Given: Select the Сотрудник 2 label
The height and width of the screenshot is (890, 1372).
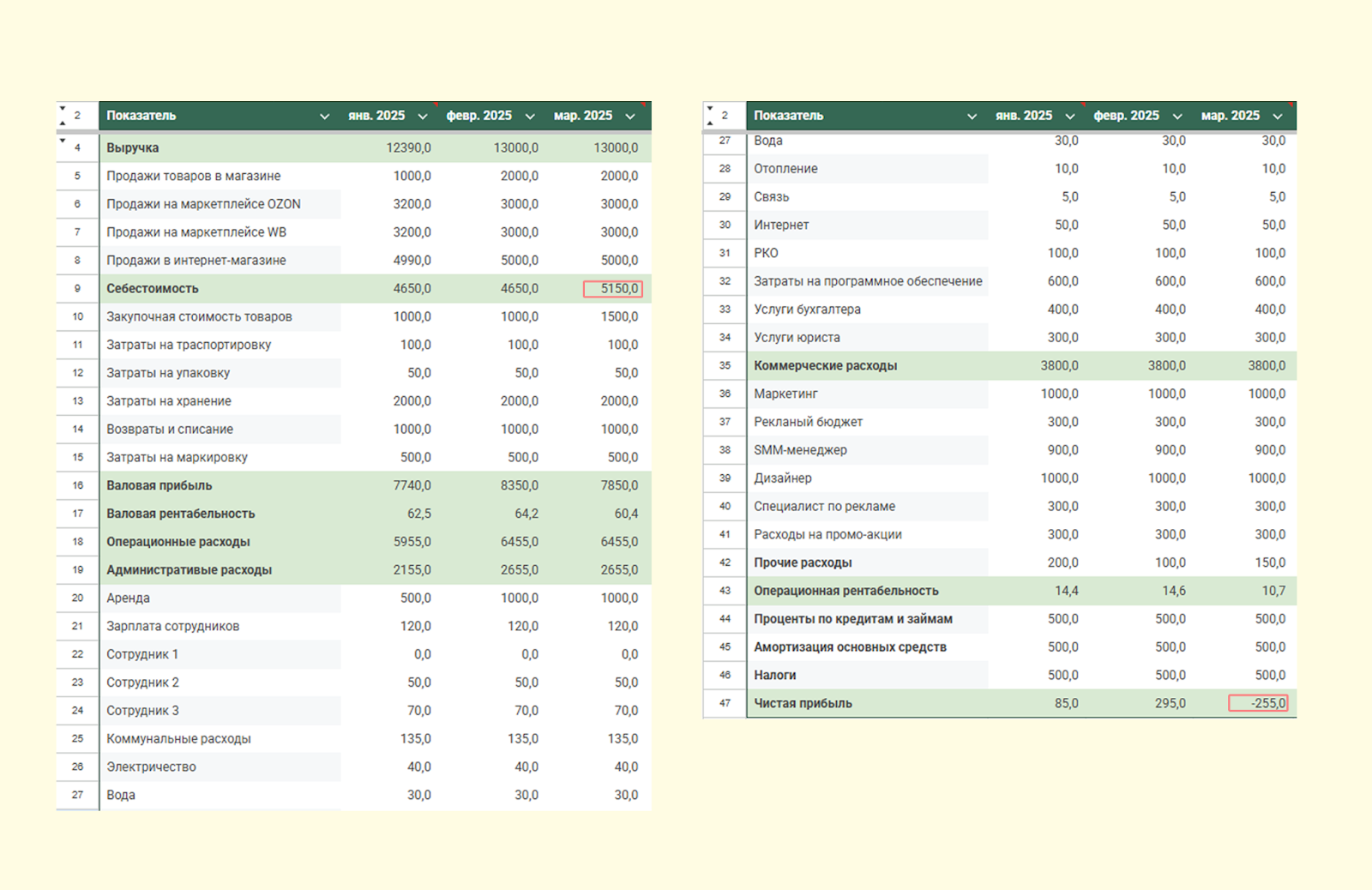Looking at the screenshot, I should pos(143,683).
